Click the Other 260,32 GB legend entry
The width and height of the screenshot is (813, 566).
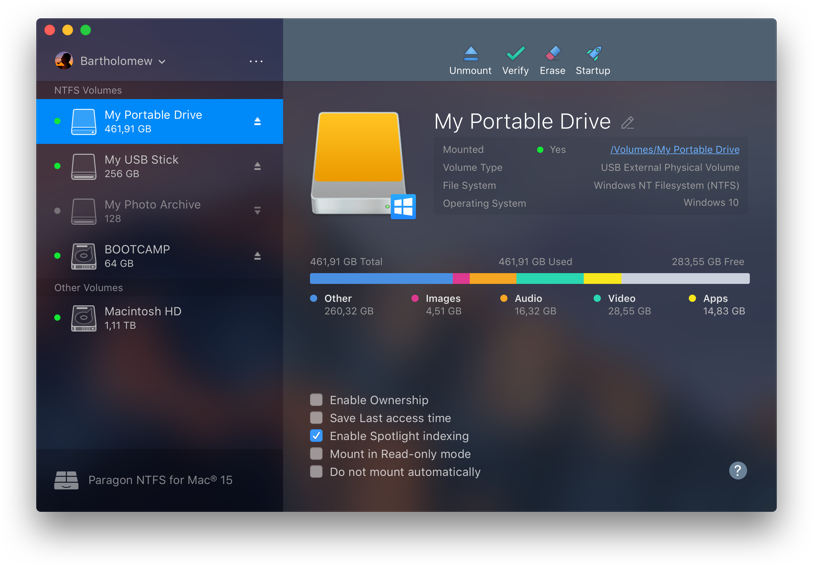click(x=342, y=305)
